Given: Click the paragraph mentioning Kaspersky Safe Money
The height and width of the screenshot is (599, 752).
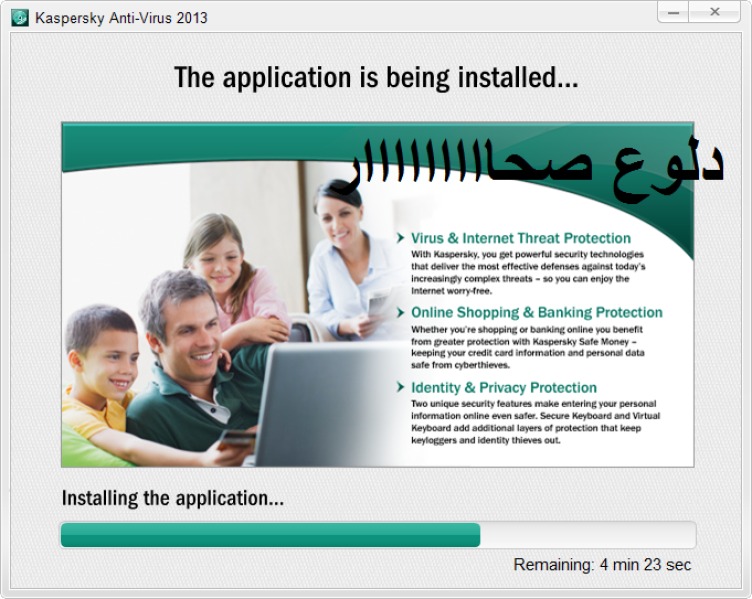Looking at the screenshot, I should (x=528, y=347).
